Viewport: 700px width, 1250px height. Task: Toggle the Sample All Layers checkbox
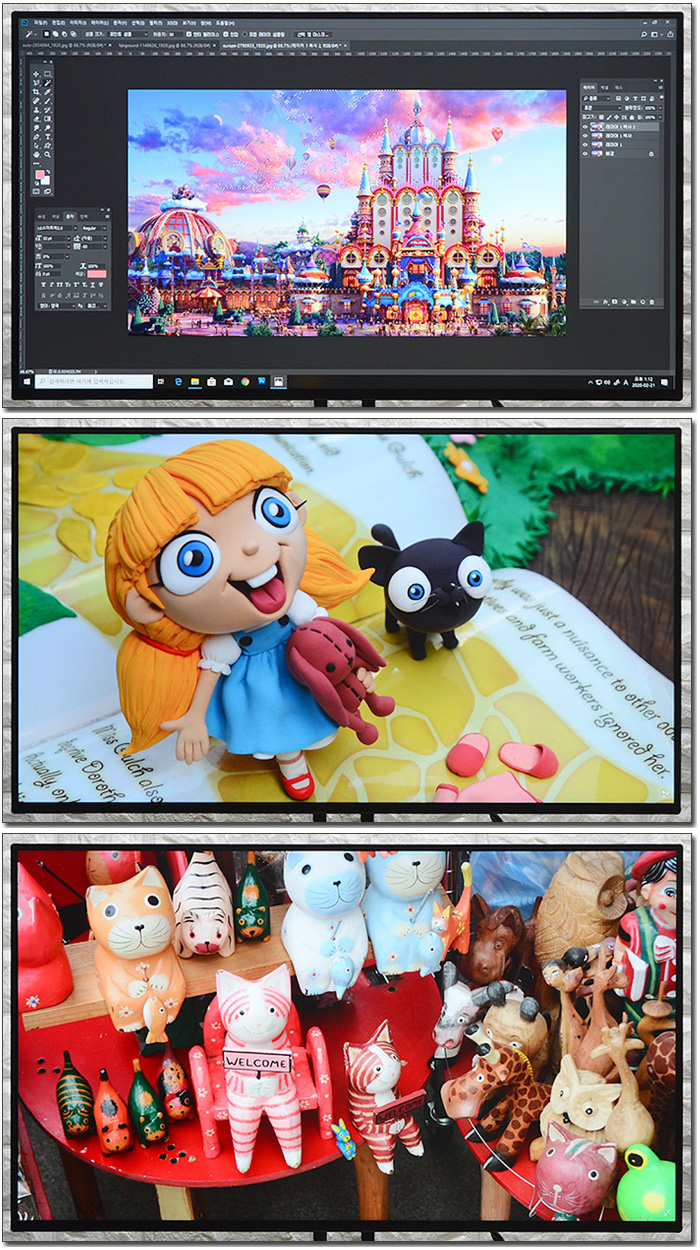244,33
